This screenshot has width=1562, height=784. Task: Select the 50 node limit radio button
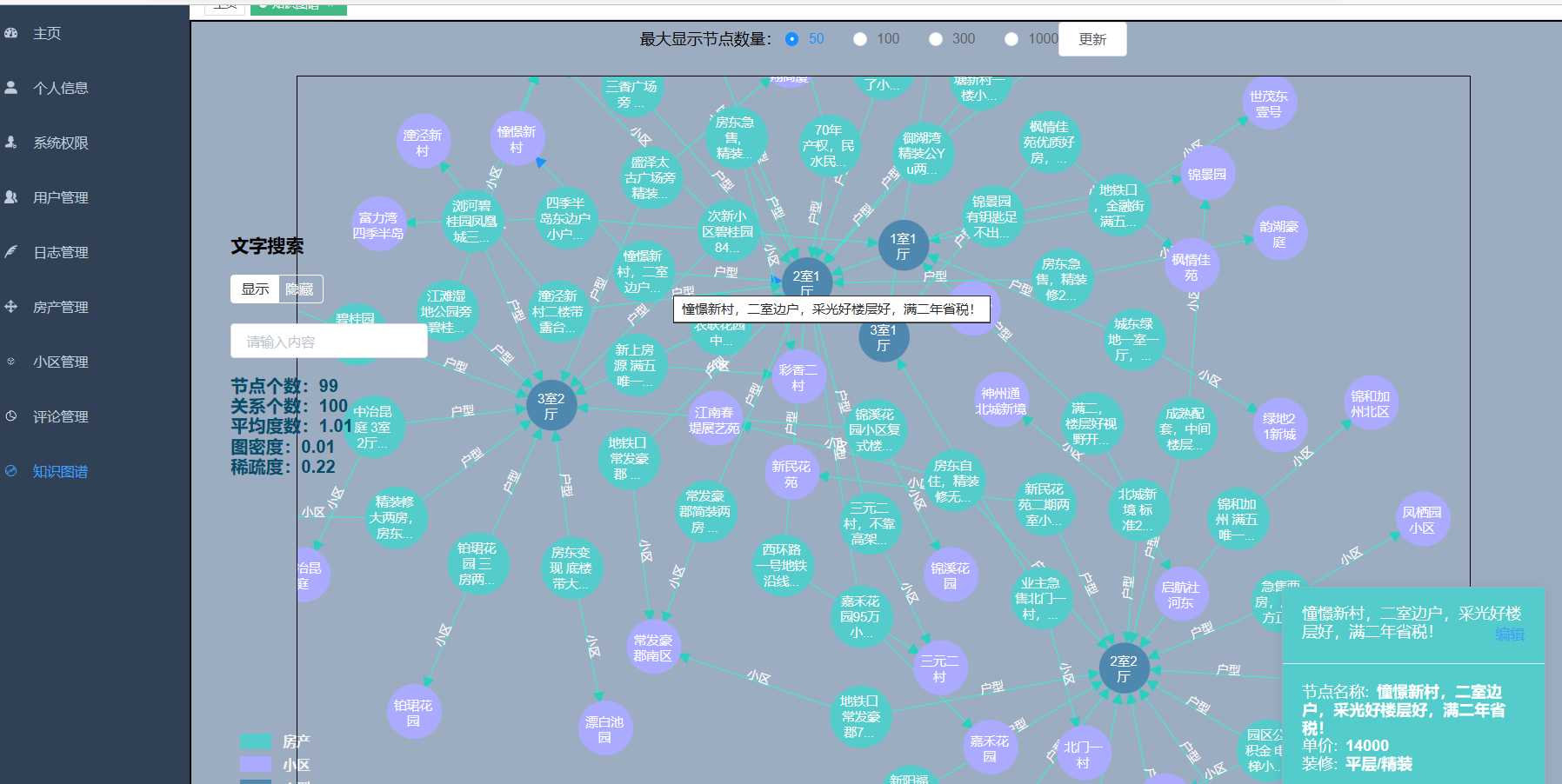coord(791,38)
